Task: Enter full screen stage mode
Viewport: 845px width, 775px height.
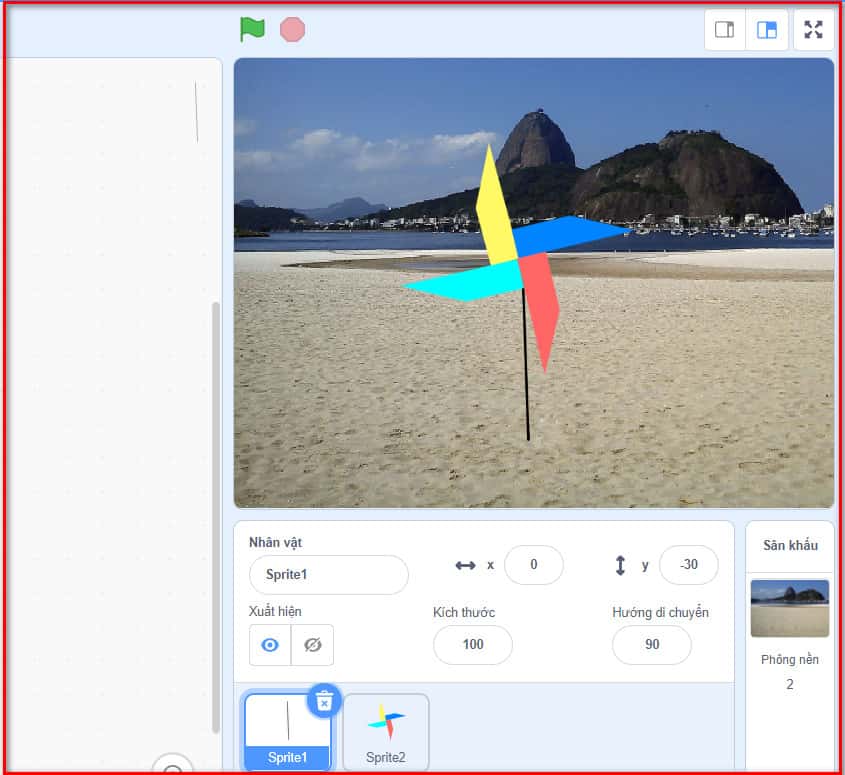Action: pos(813,30)
